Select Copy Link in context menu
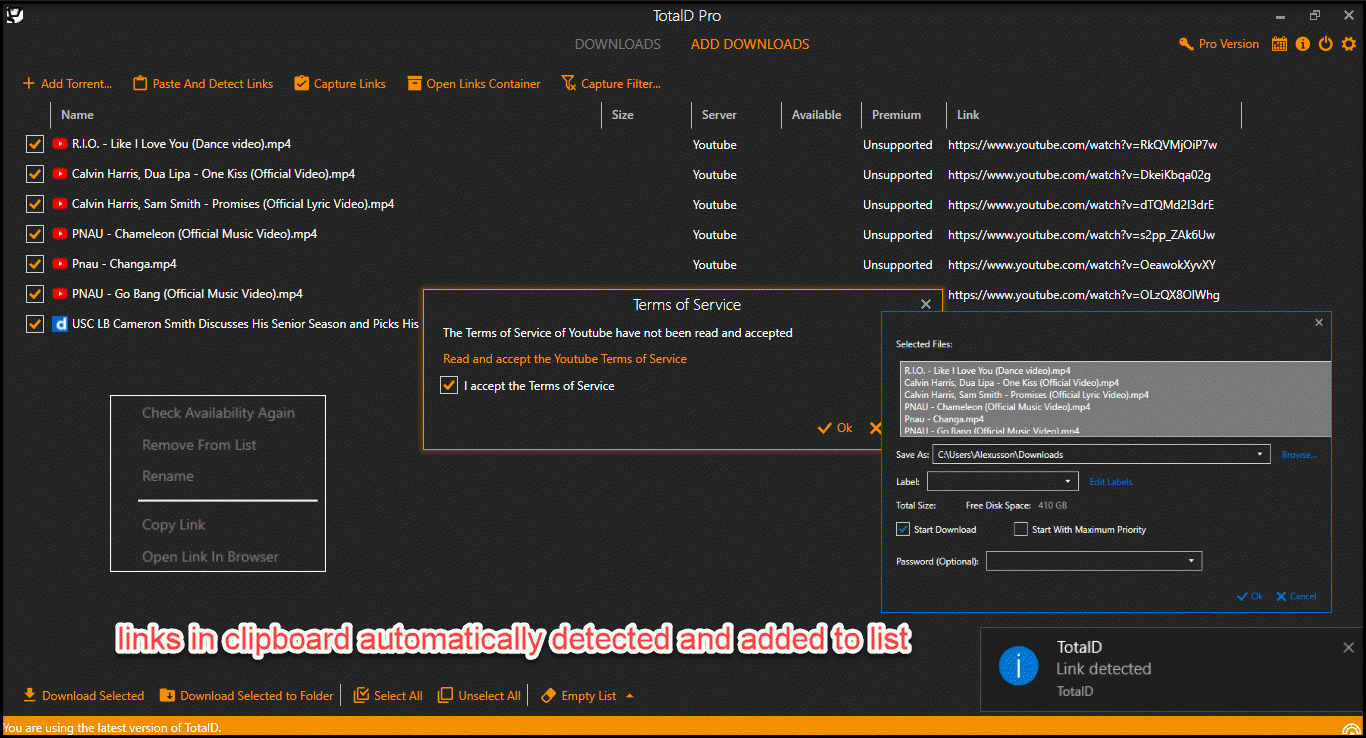Viewport: 1366px width, 738px height. pos(174,524)
